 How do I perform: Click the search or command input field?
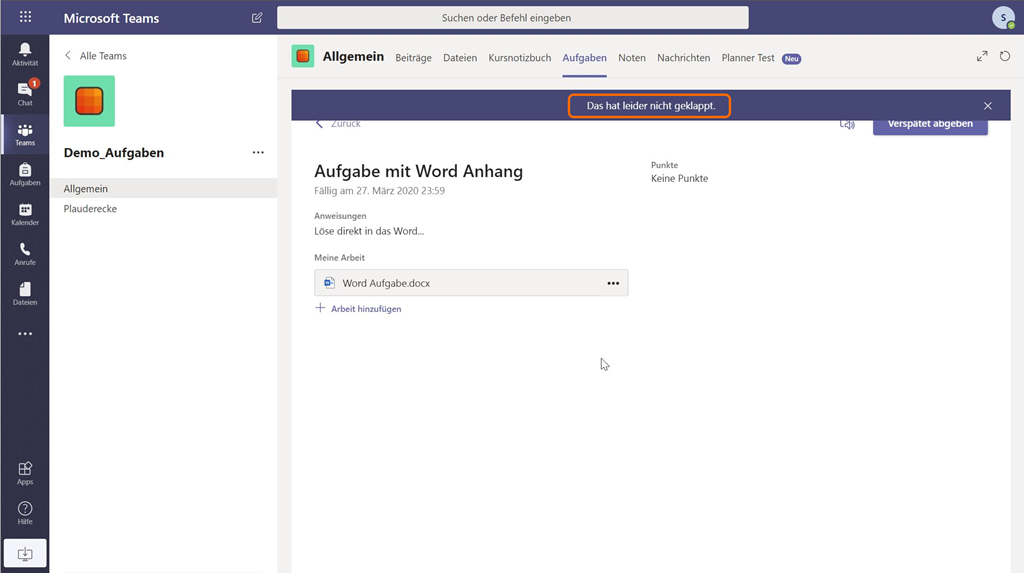coord(512,18)
